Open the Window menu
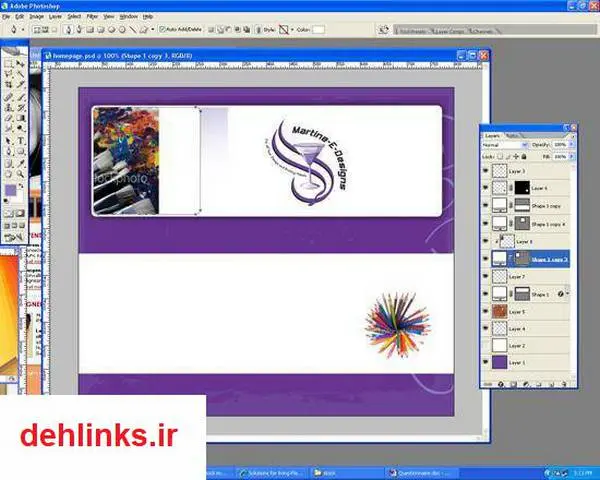The image size is (600, 480). pyautogui.click(x=128, y=16)
